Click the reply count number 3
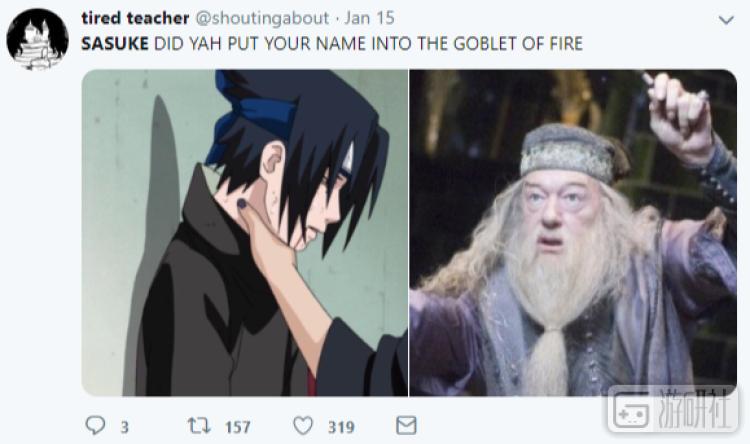The image size is (750, 444). [124, 427]
